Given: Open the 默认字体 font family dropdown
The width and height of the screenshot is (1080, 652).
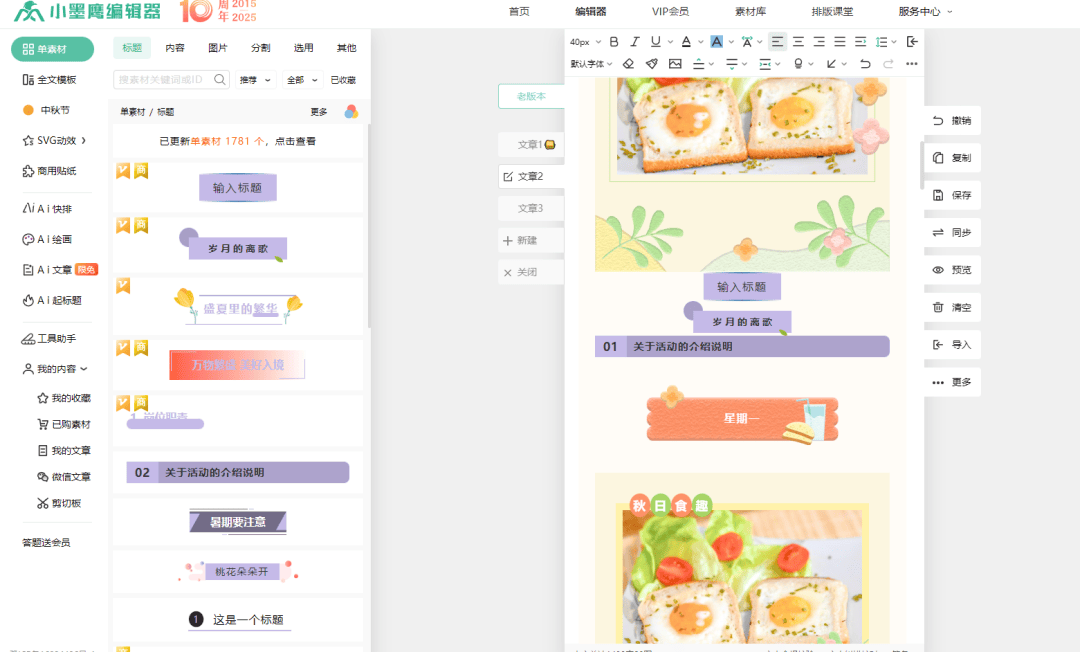Looking at the screenshot, I should point(591,64).
